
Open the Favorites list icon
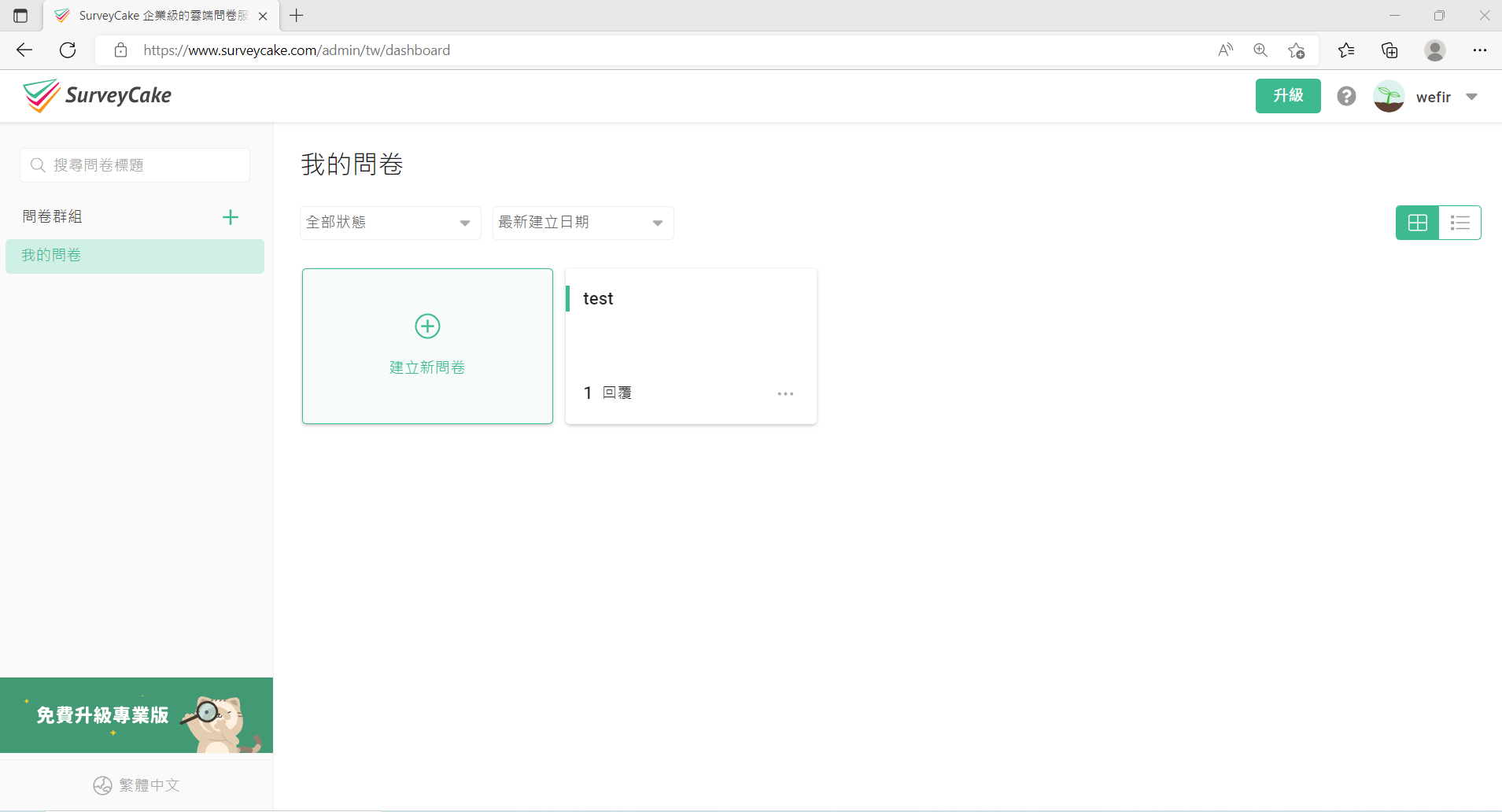click(1346, 50)
